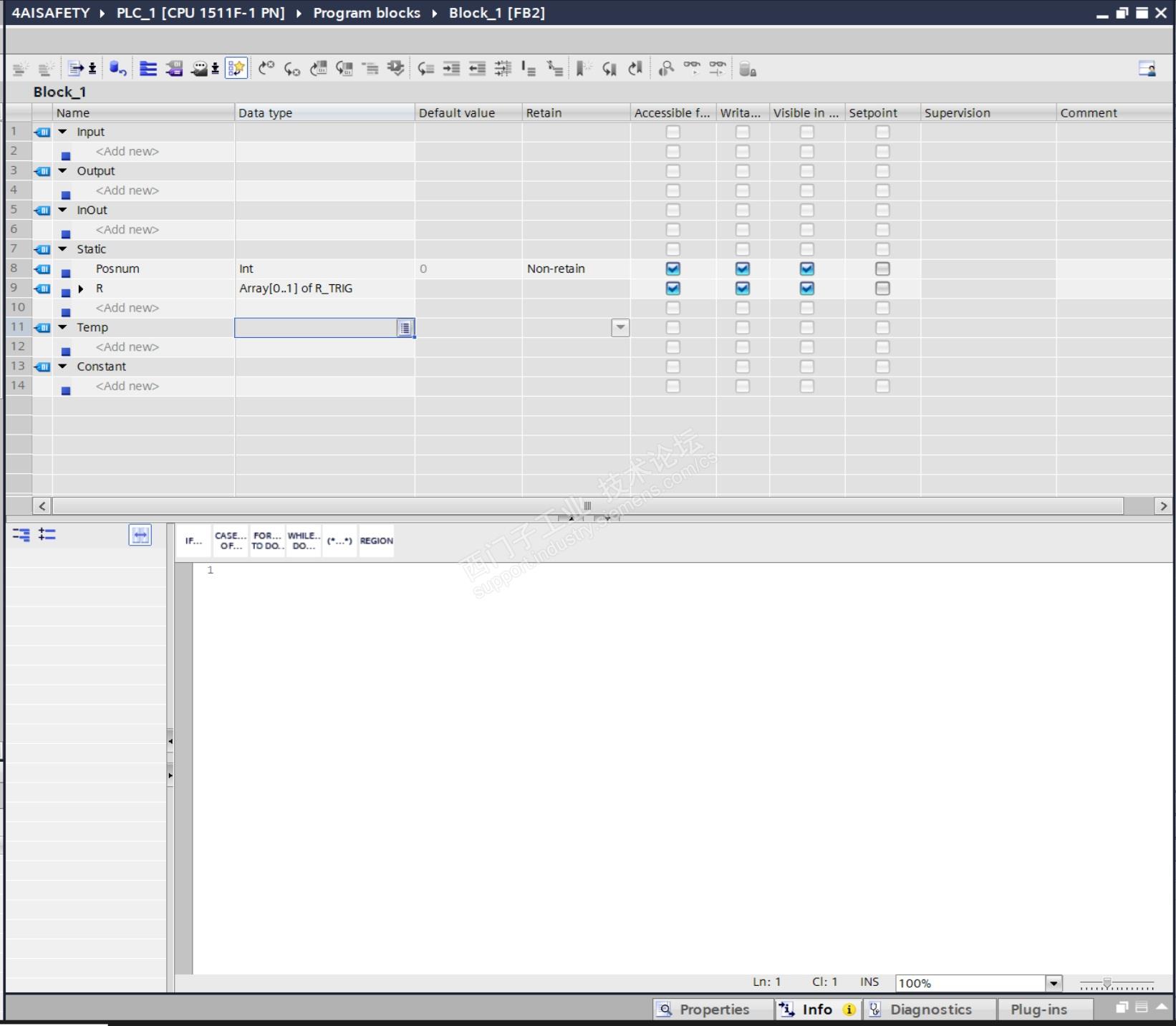This screenshot has width=1176, height=1026.
Task: Click the horizontal double-arrow icon in lower-left panel
Action: tap(140, 535)
